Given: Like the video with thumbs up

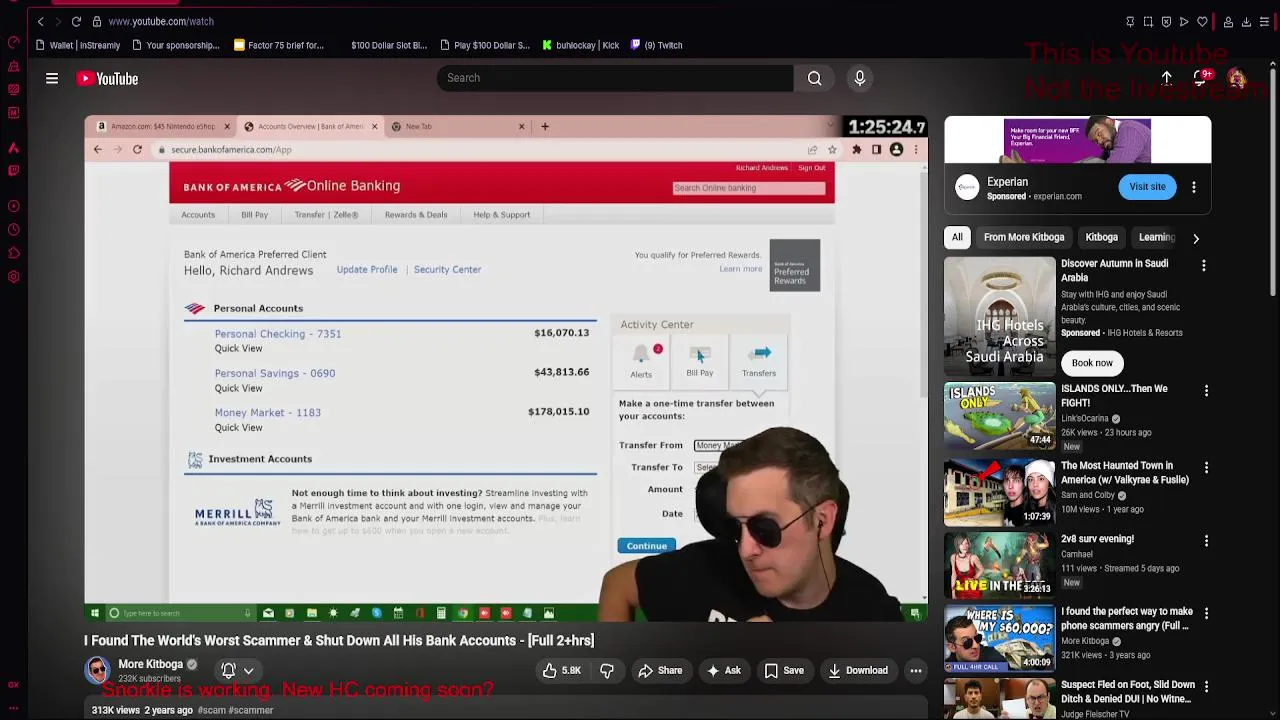Looking at the screenshot, I should (x=561, y=671).
